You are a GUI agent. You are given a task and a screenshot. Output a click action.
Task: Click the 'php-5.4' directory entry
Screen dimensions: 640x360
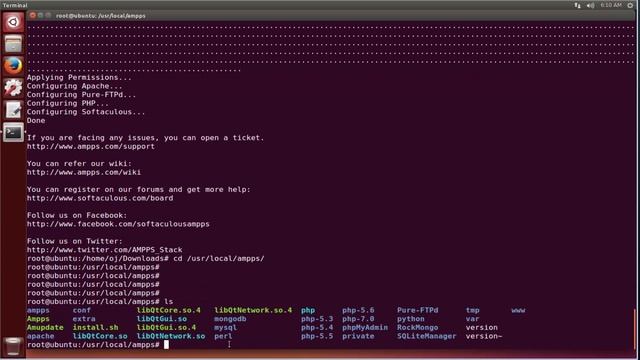coord(317,327)
